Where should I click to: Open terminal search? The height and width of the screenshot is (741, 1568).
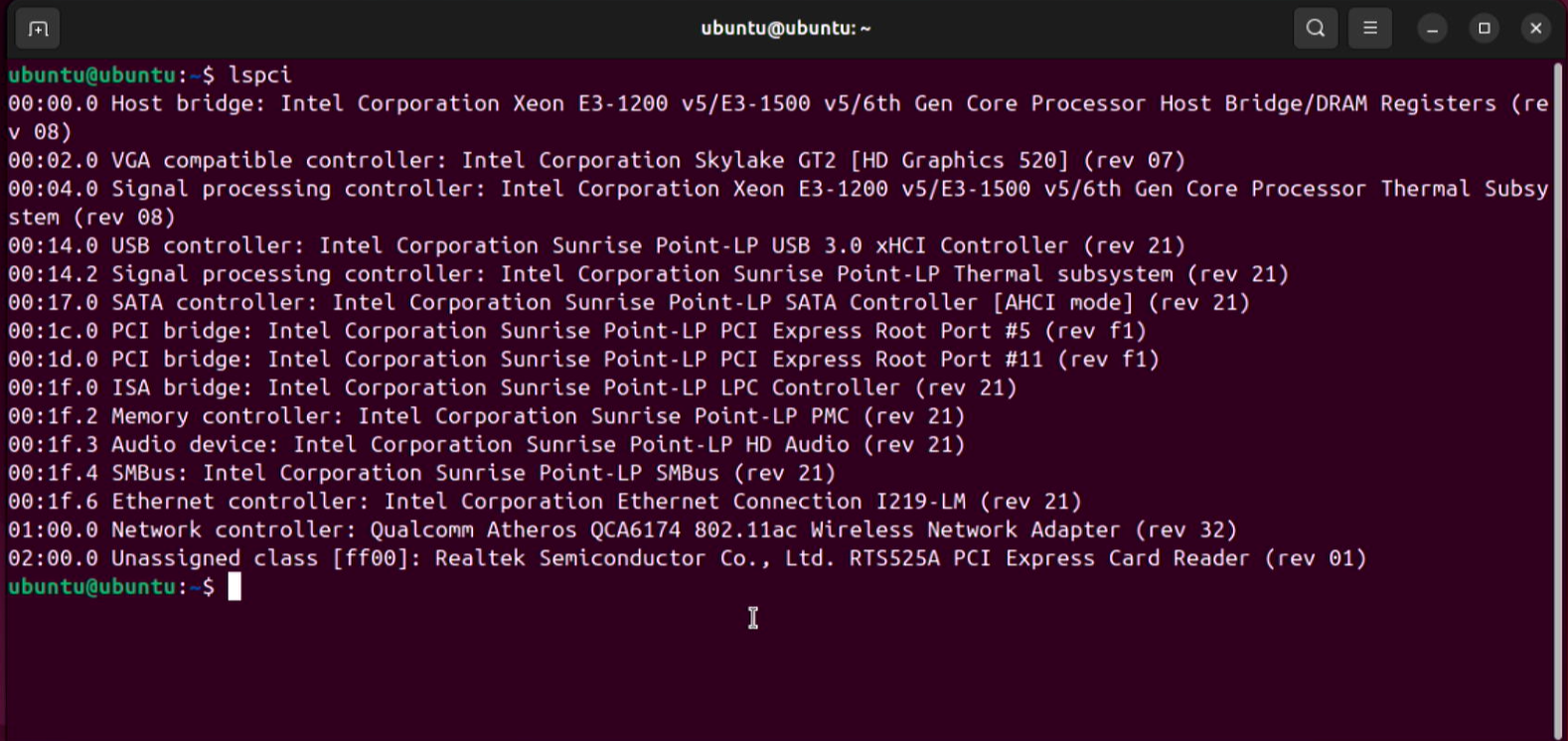pos(1316,29)
